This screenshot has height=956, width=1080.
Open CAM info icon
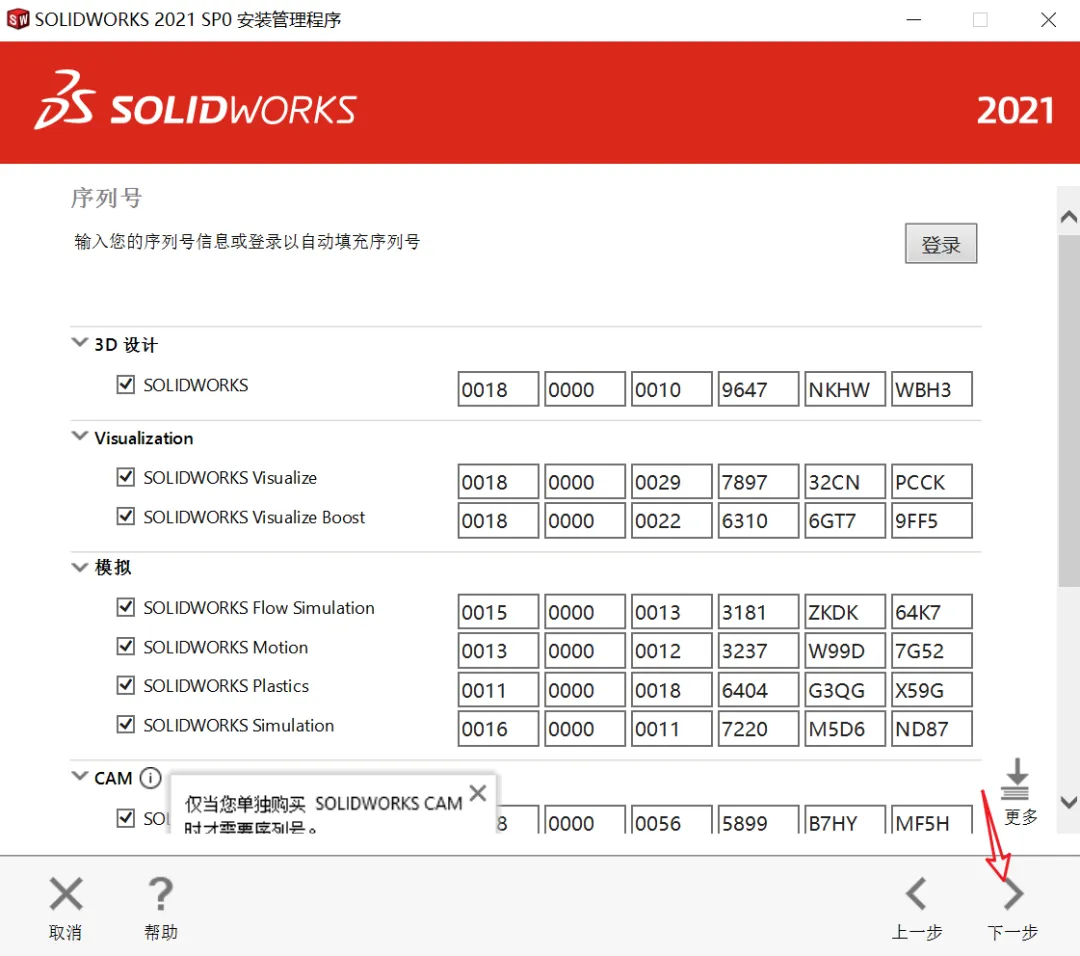[x=150, y=778]
